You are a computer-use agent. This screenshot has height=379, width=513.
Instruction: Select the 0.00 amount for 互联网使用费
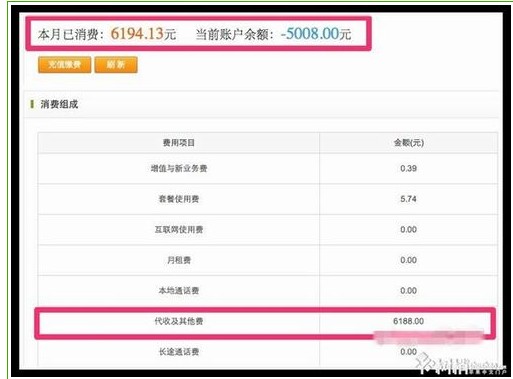pyautogui.click(x=409, y=230)
